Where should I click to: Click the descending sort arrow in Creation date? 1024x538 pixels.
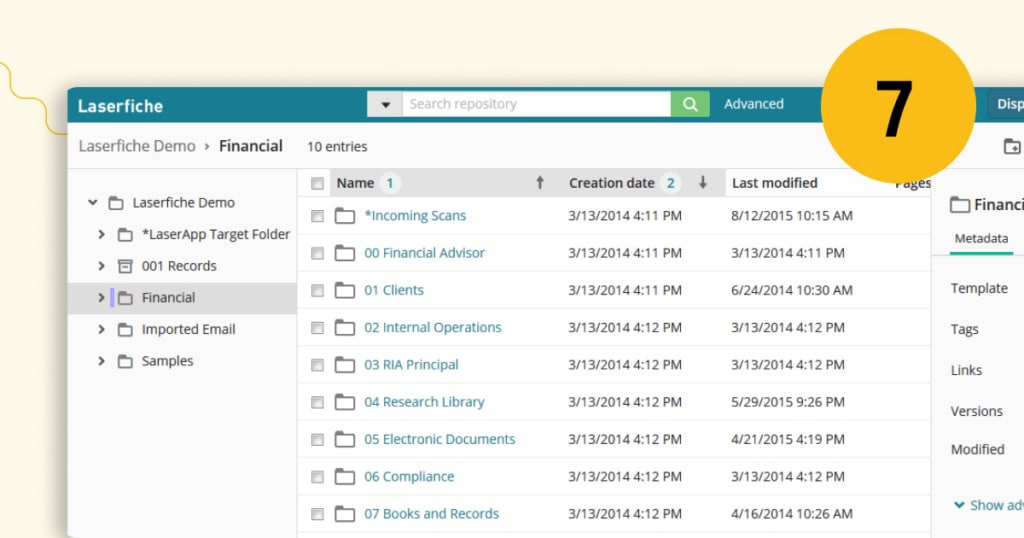coord(703,183)
